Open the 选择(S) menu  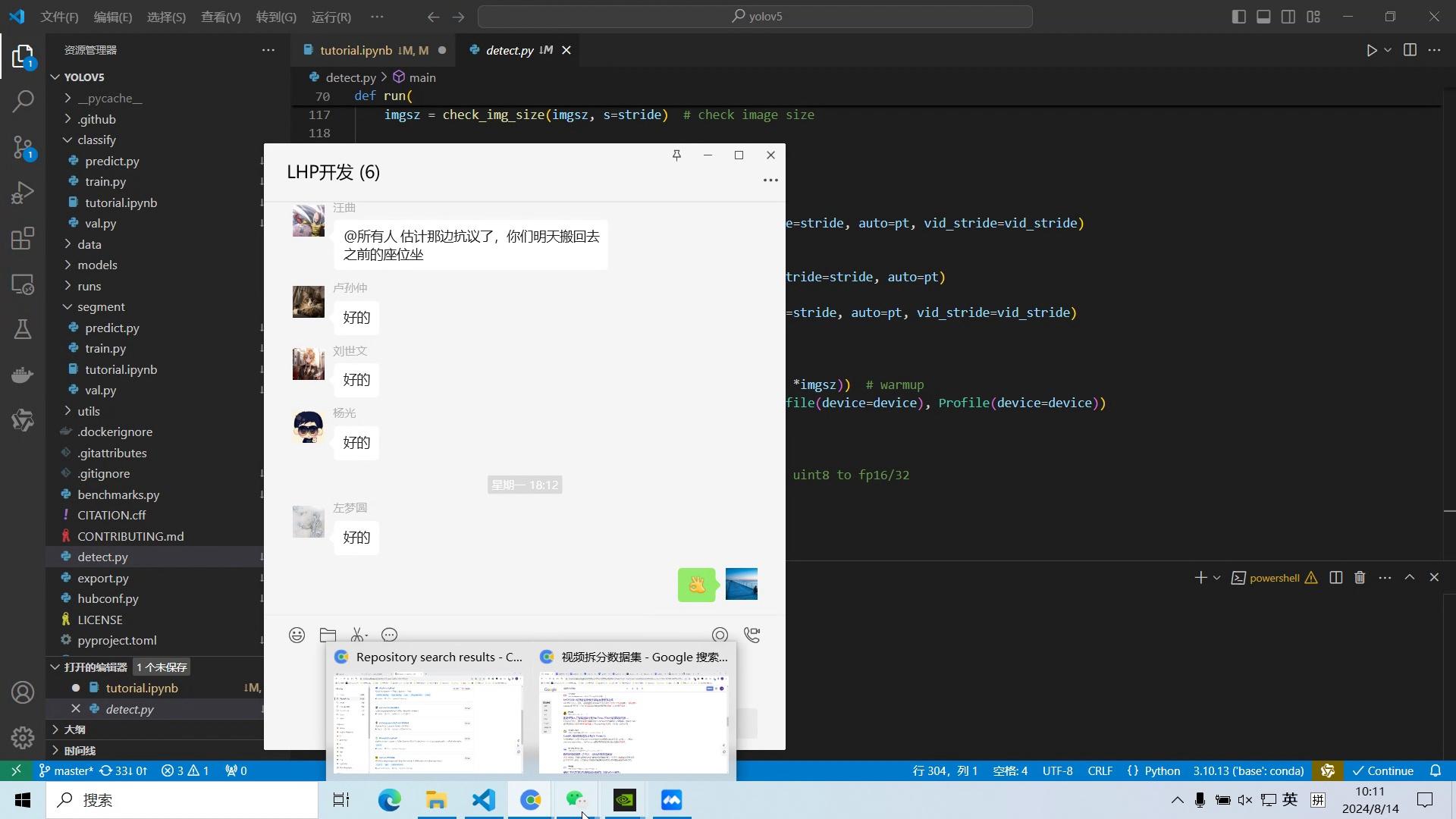pos(166,17)
